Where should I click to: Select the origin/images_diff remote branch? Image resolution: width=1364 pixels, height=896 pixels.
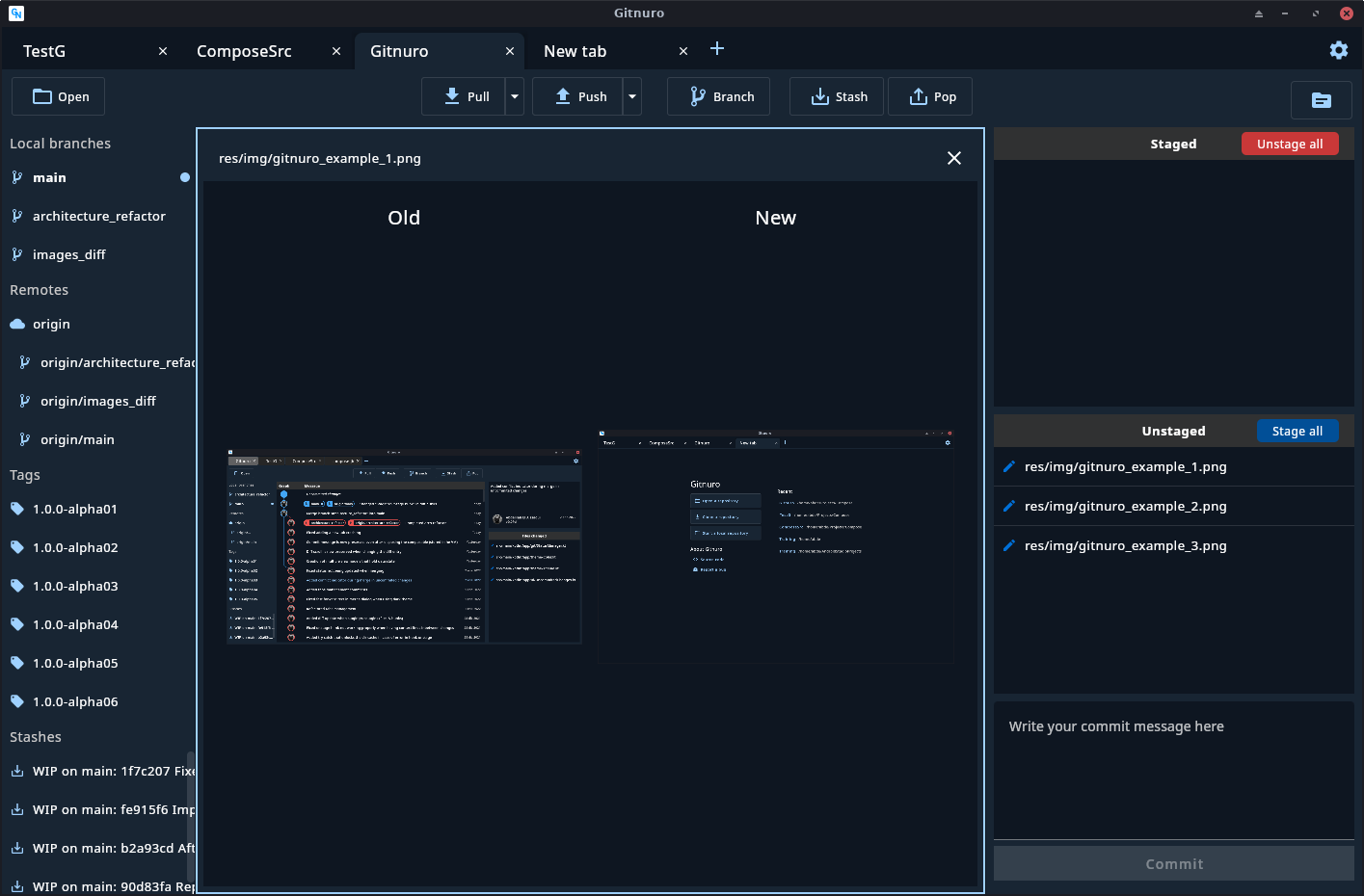point(97,401)
